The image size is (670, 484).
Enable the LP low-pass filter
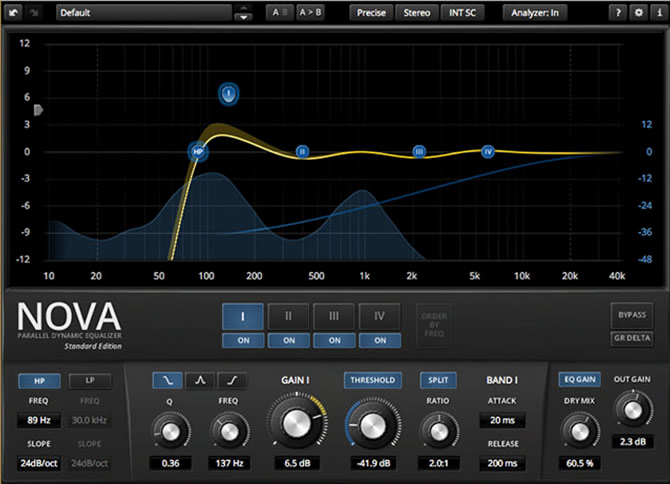point(90,381)
